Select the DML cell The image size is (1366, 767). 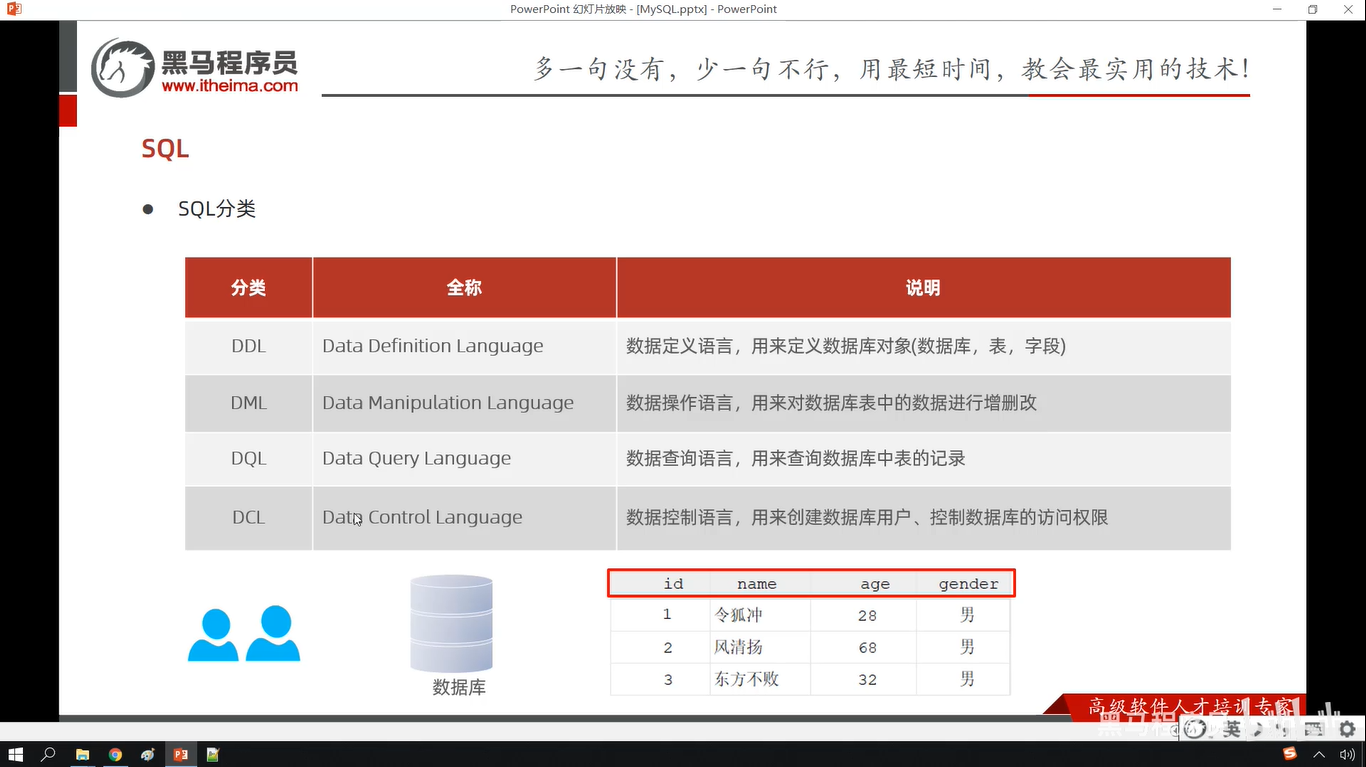point(249,403)
